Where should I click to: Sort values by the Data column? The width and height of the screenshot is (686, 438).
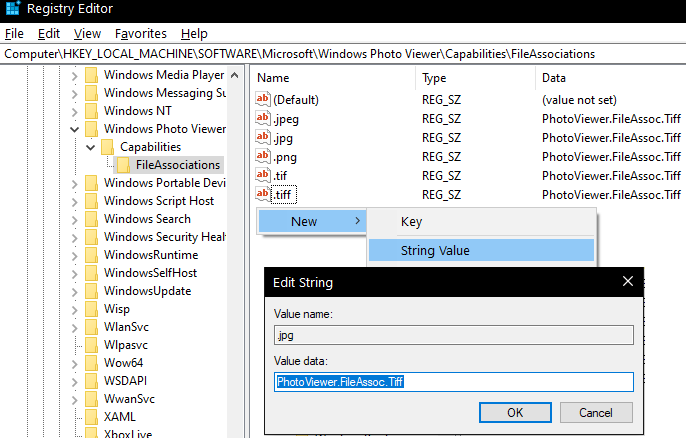coord(611,78)
